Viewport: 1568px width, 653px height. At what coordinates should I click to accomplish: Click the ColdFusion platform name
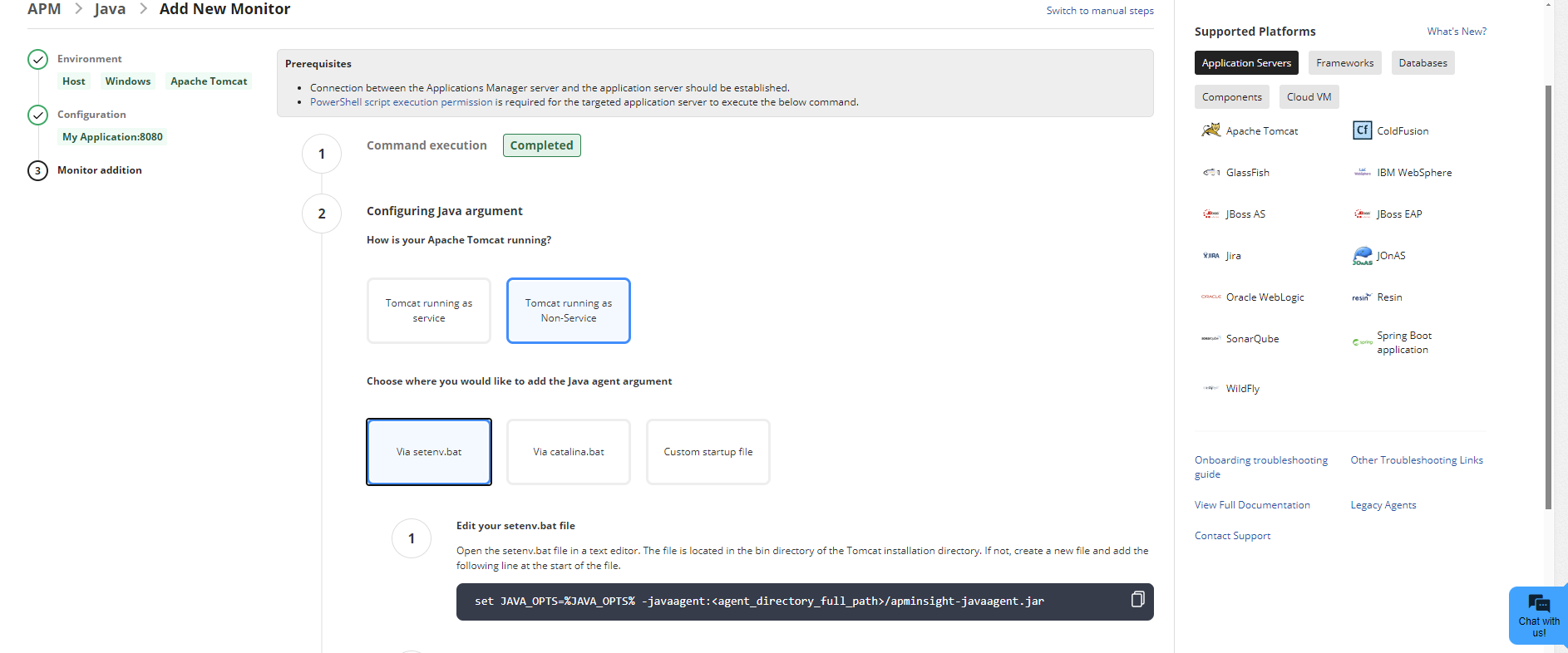1403,131
